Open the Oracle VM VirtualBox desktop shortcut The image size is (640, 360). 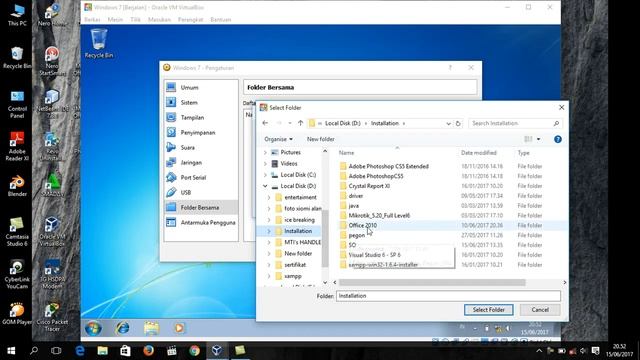coord(52,232)
